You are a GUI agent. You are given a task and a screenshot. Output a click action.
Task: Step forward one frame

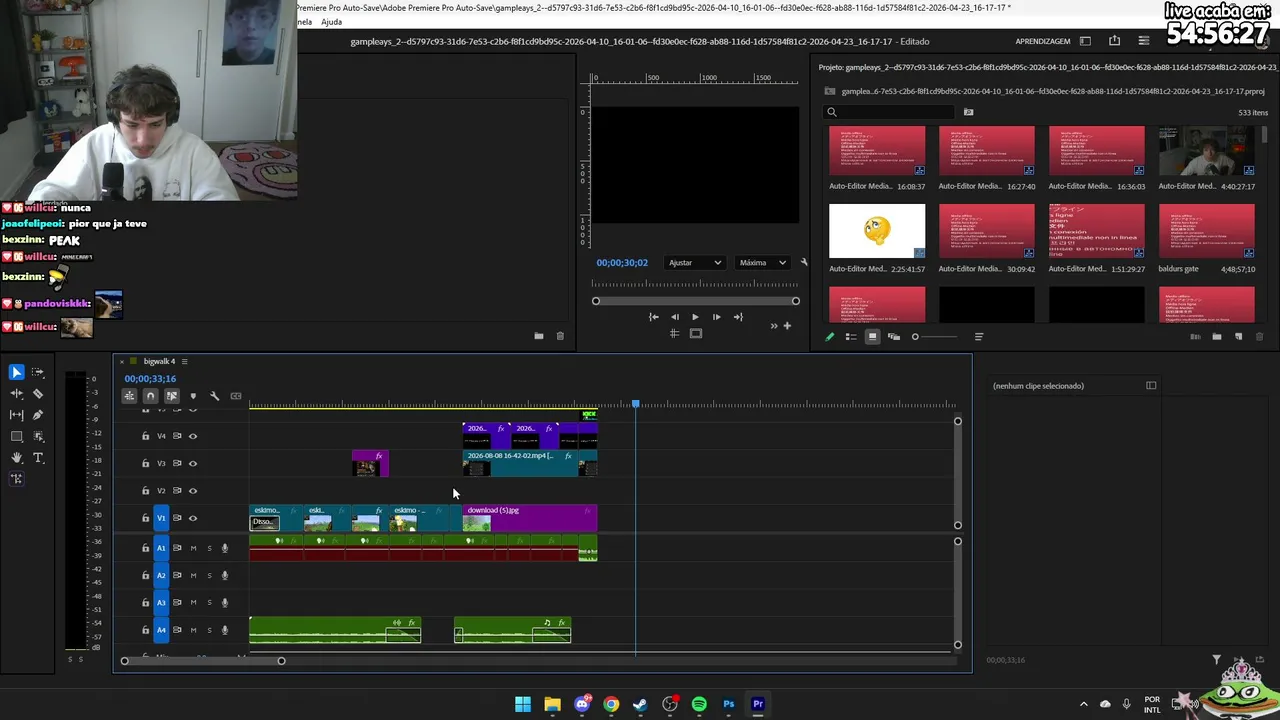click(716, 317)
